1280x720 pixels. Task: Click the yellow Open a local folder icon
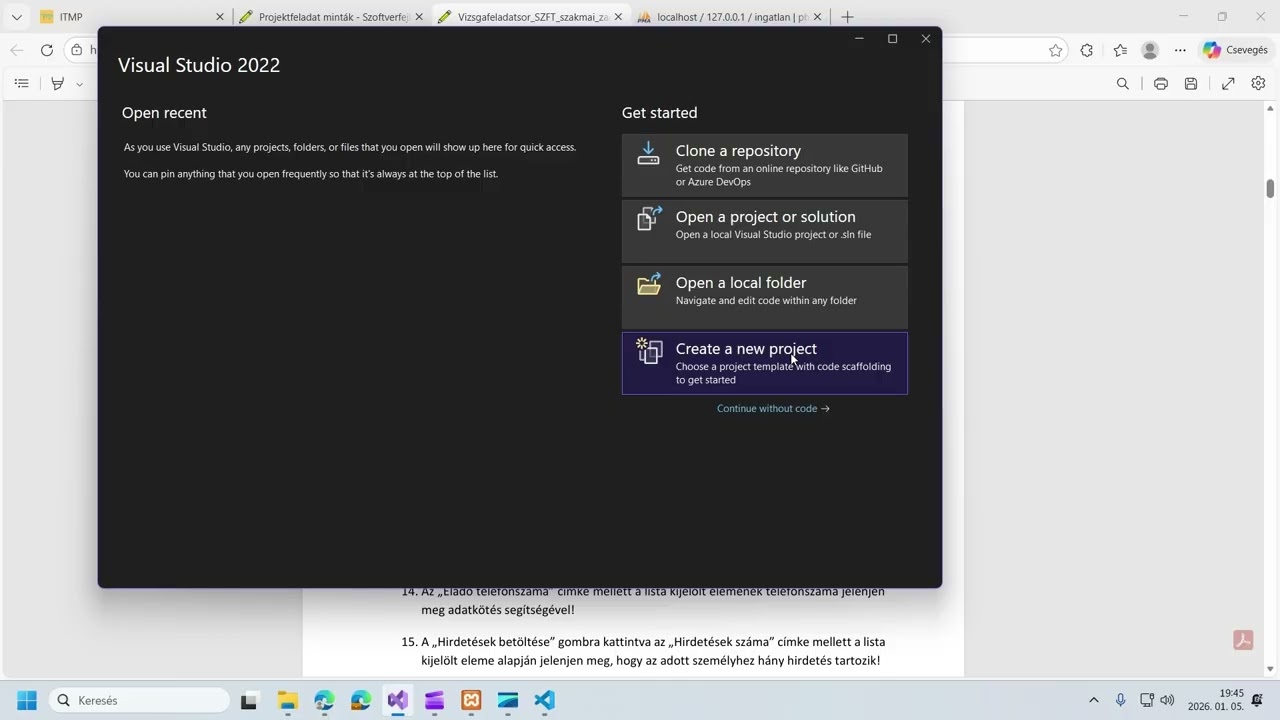[x=649, y=284]
